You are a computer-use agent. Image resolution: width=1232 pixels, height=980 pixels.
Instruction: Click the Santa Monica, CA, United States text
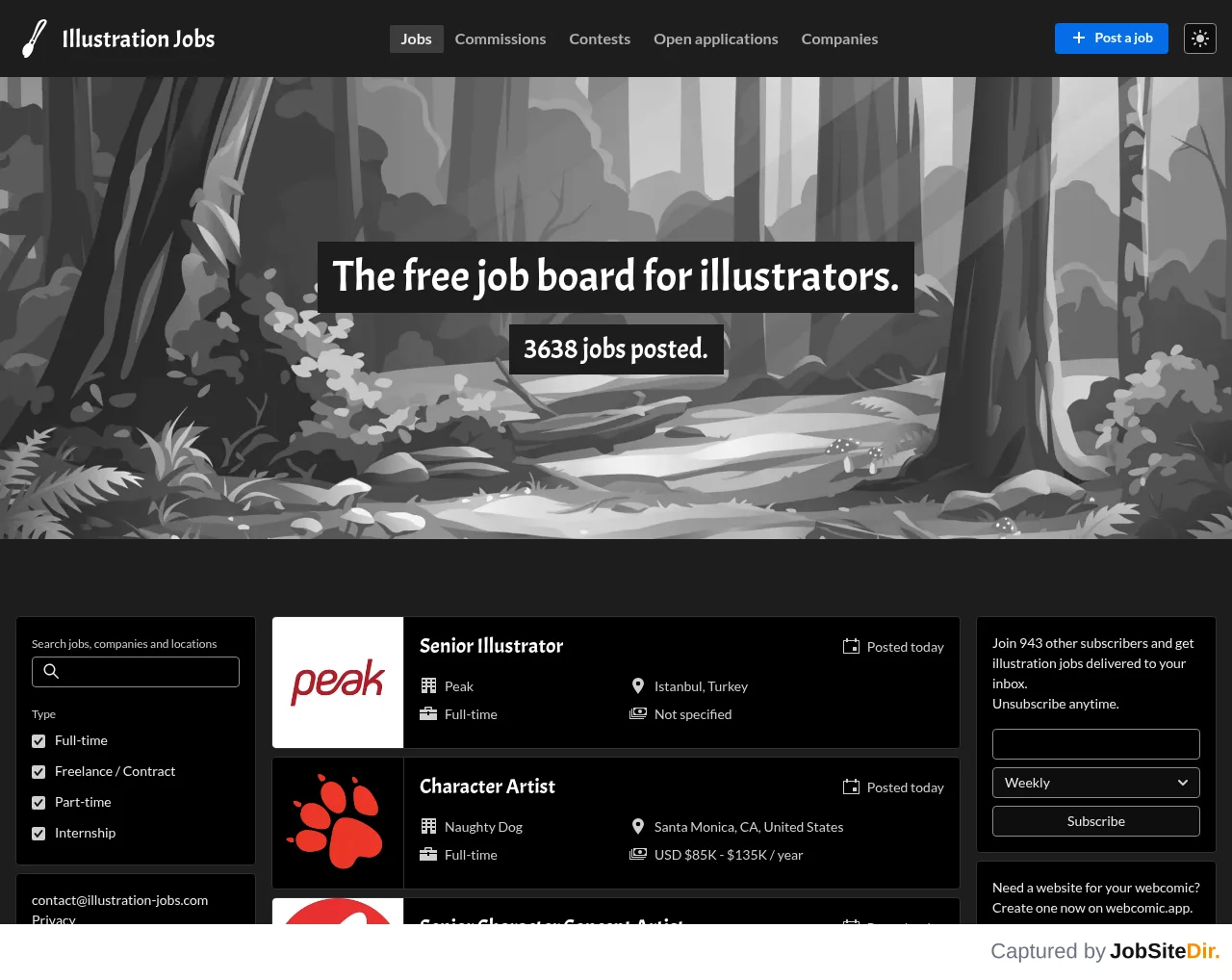click(749, 827)
